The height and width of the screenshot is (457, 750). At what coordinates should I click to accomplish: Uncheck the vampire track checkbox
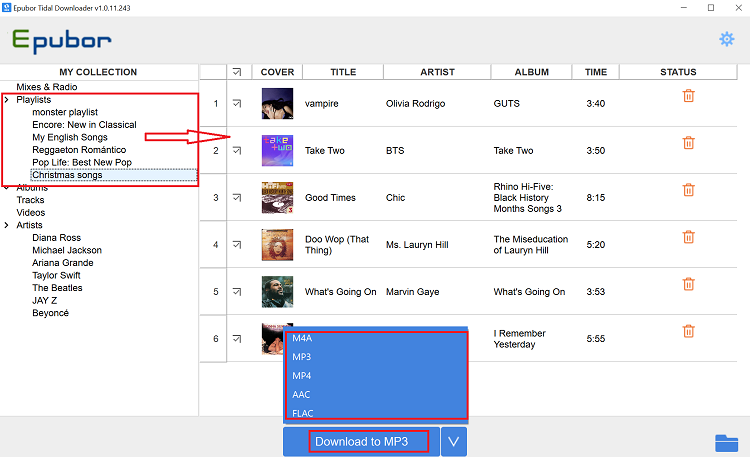[237, 103]
